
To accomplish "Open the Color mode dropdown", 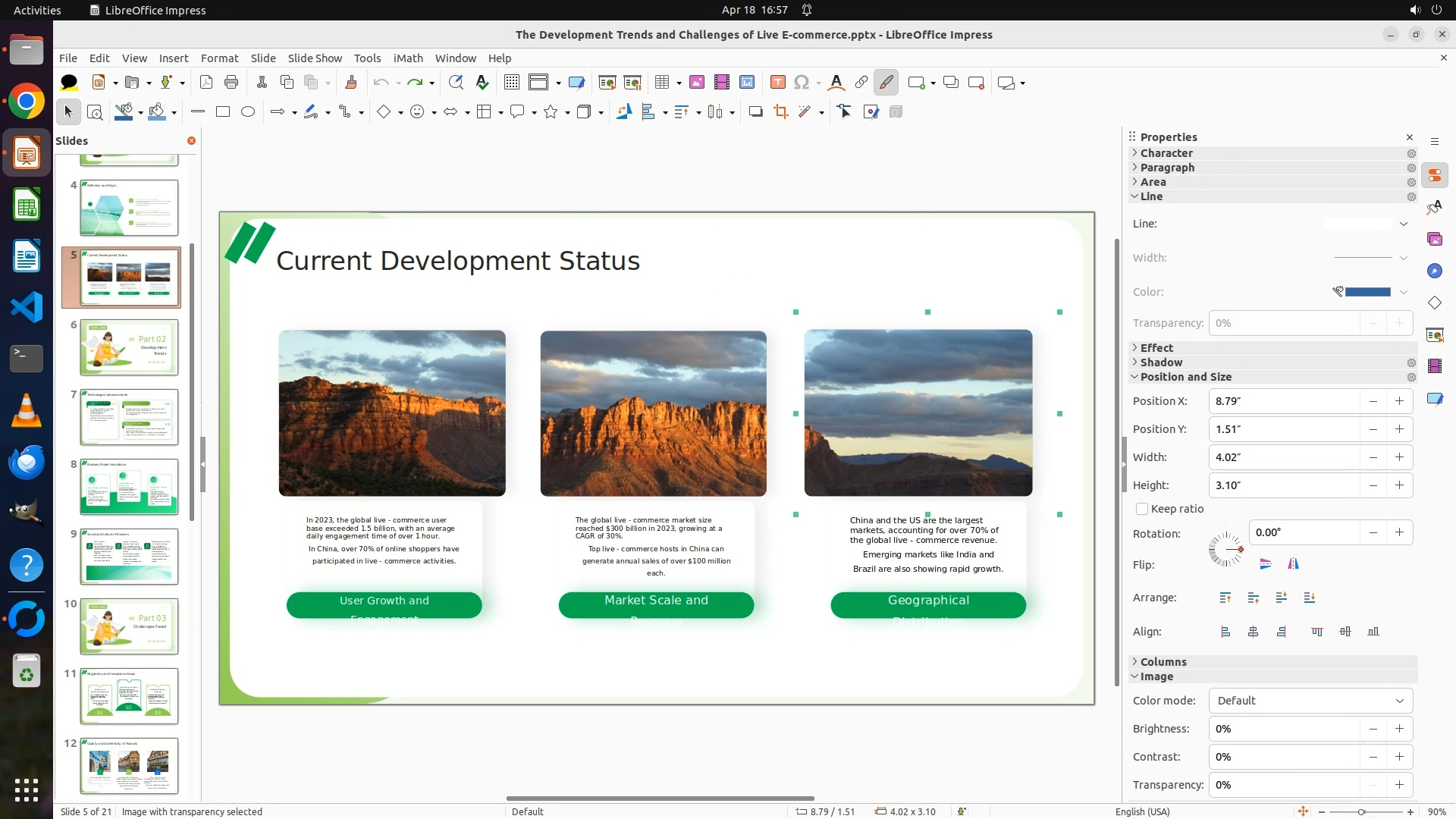I will pos(1310,701).
